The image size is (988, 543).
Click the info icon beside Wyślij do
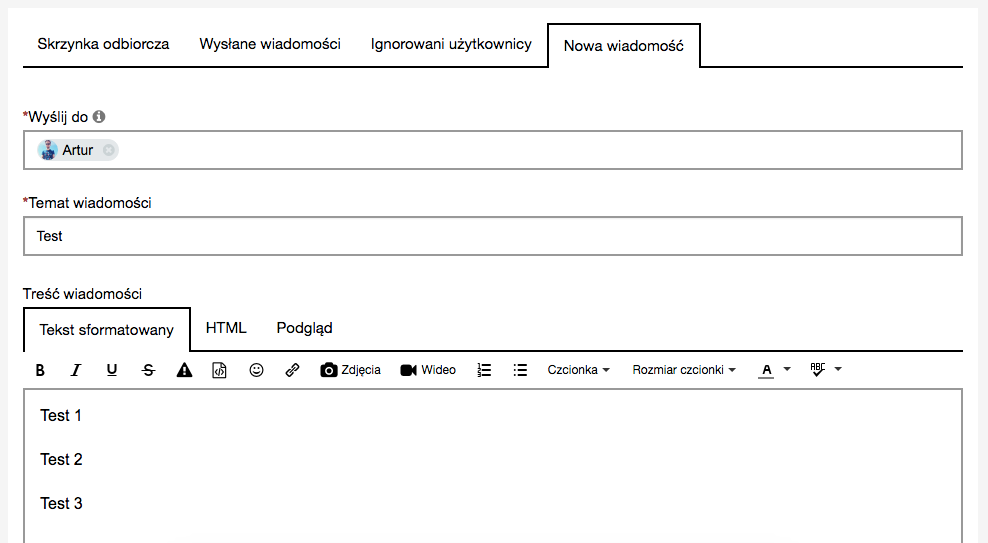tap(99, 117)
